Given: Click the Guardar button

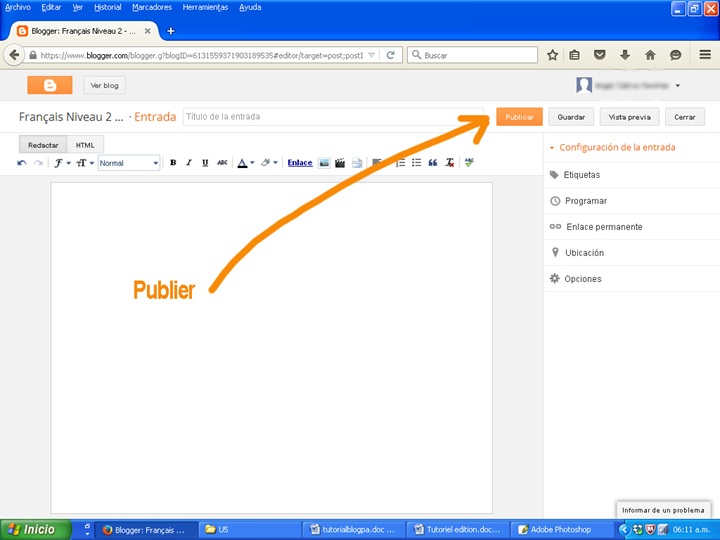Looking at the screenshot, I should tap(571, 117).
